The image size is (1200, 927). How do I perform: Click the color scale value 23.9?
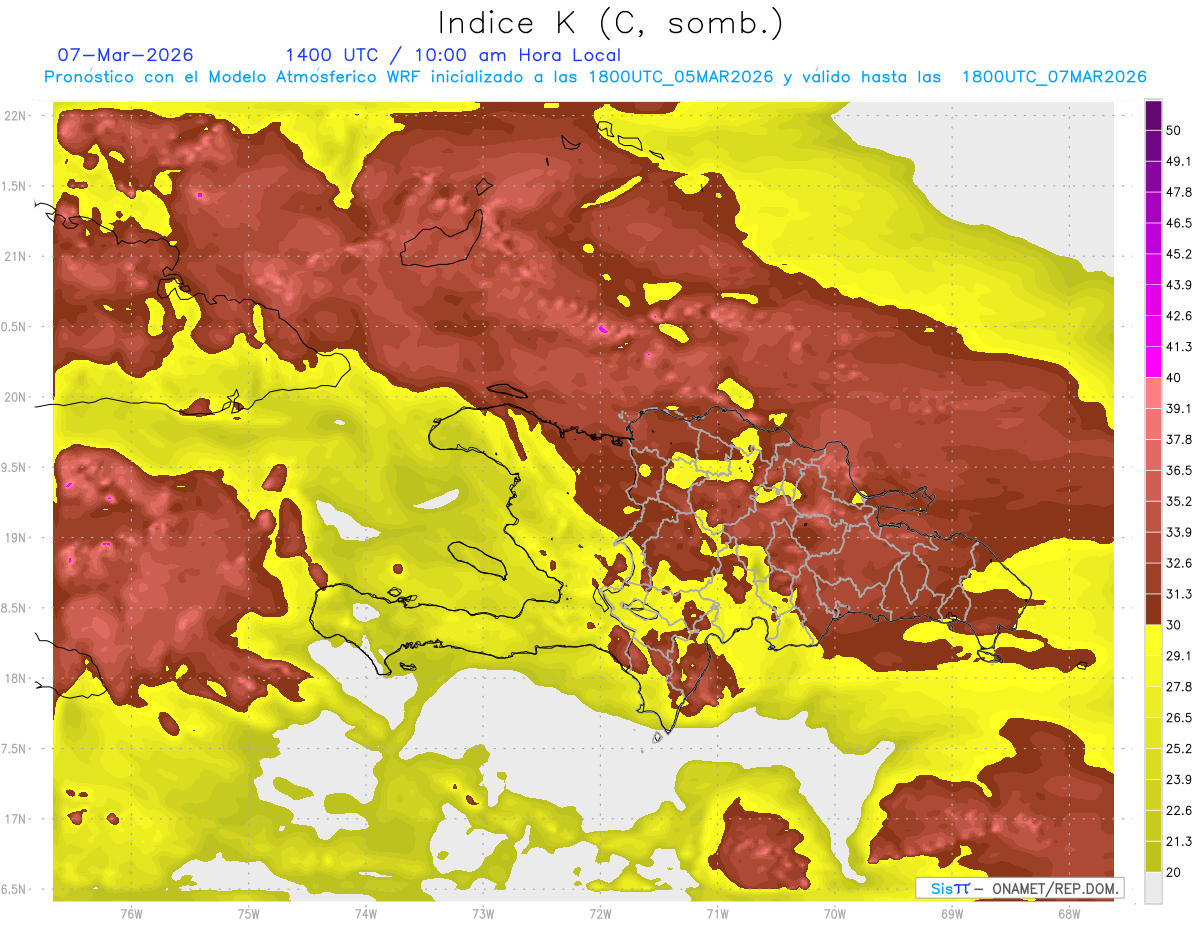pyautogui.click(x=1179, y=780)
